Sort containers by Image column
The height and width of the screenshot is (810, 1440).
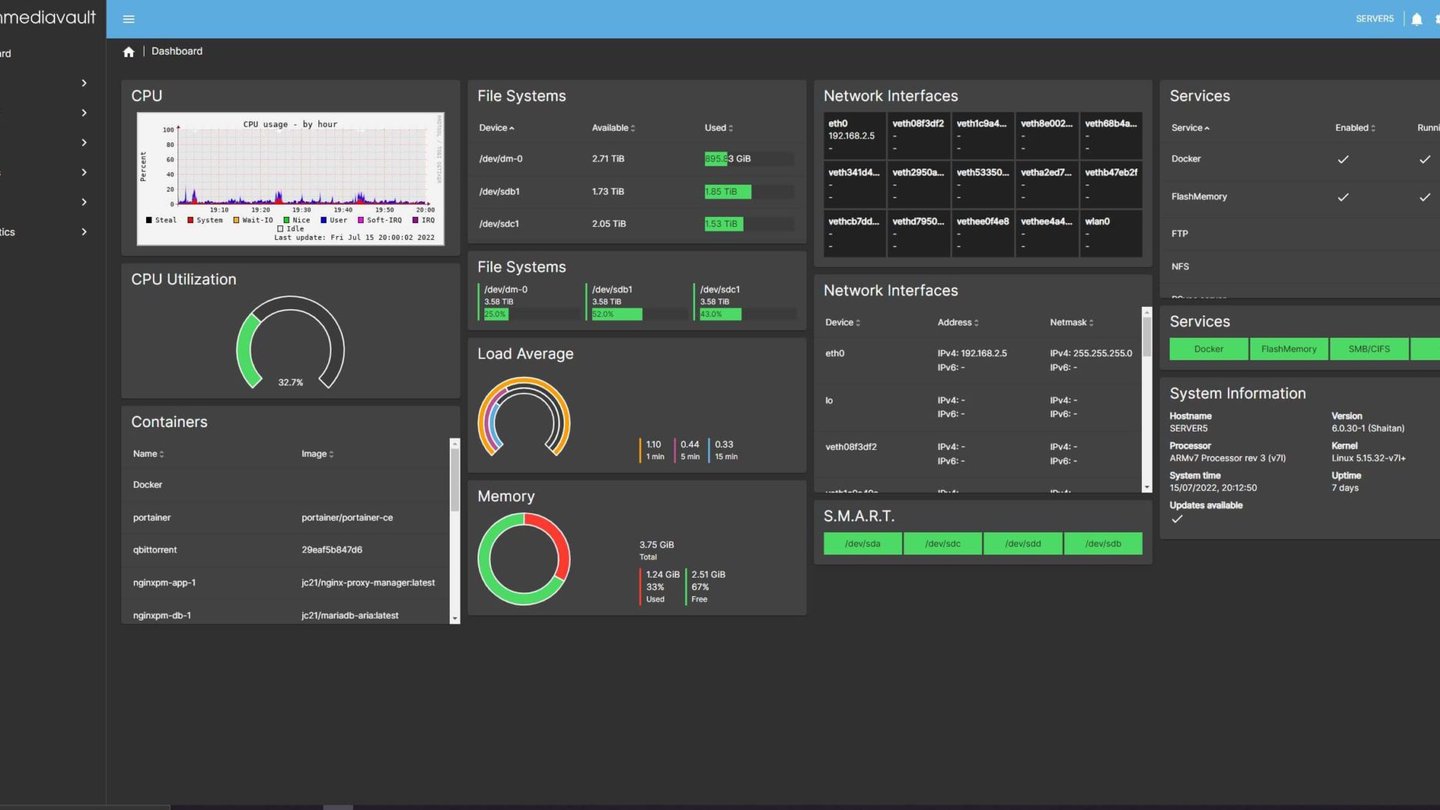pos(316,454)
